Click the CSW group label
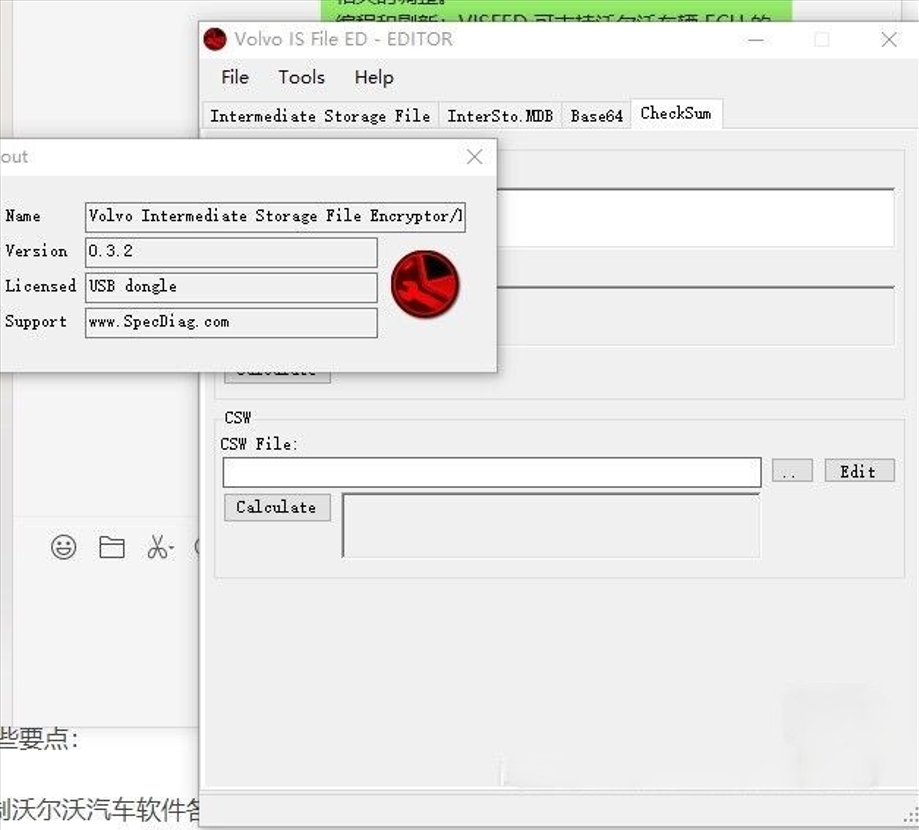This screenshot has width=919, height=830. (x=237, y=417)
